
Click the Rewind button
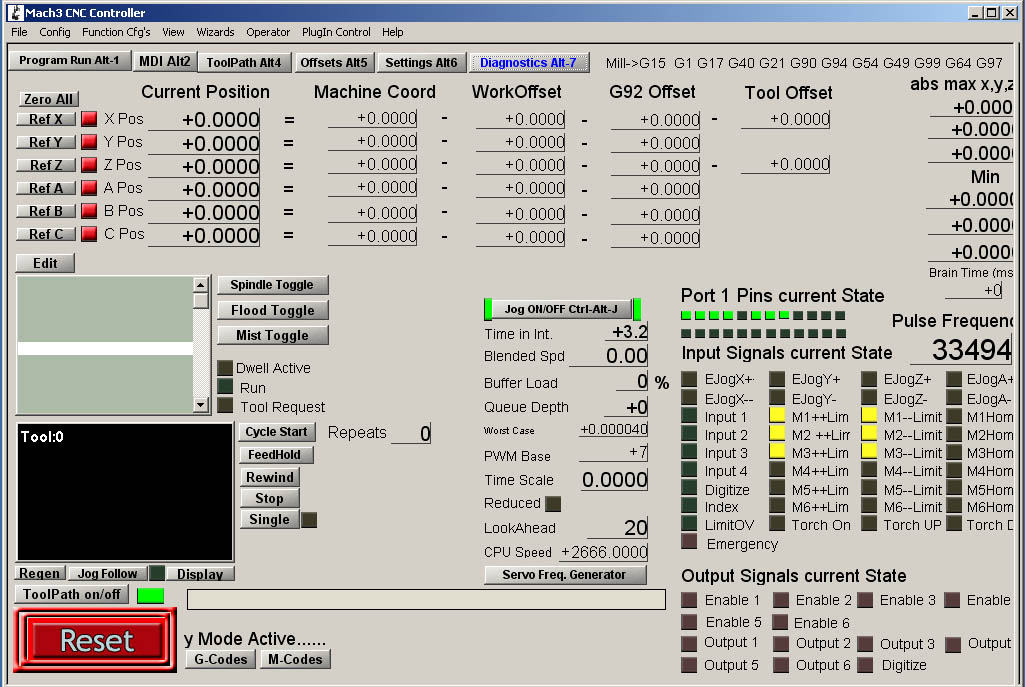pyautogui.click(x=269, y=477)
